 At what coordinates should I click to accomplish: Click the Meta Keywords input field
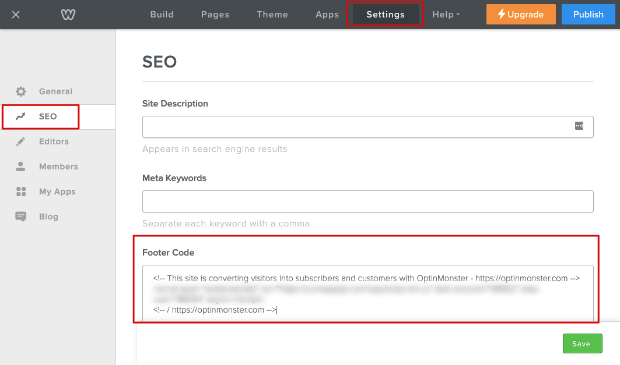tap(368, 201)
